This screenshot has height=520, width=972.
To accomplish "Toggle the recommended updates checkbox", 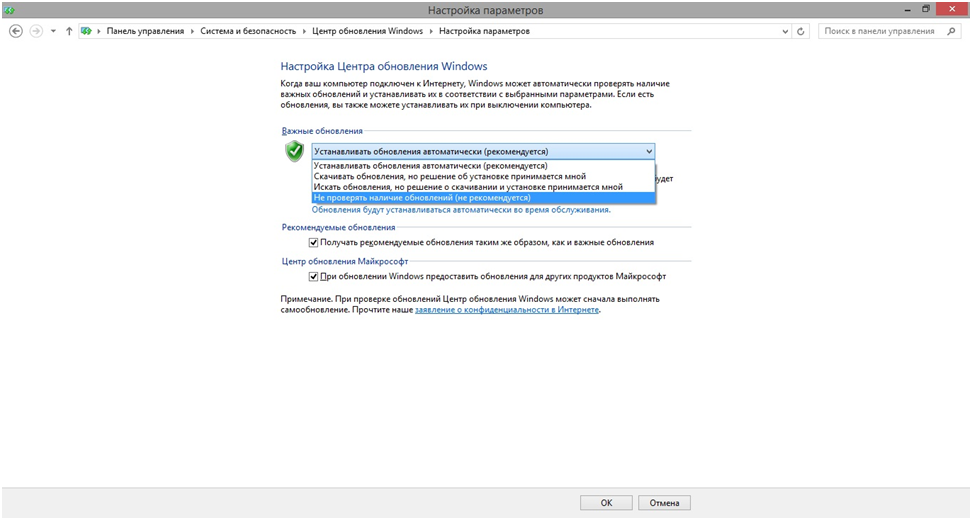I will (314, 242).
